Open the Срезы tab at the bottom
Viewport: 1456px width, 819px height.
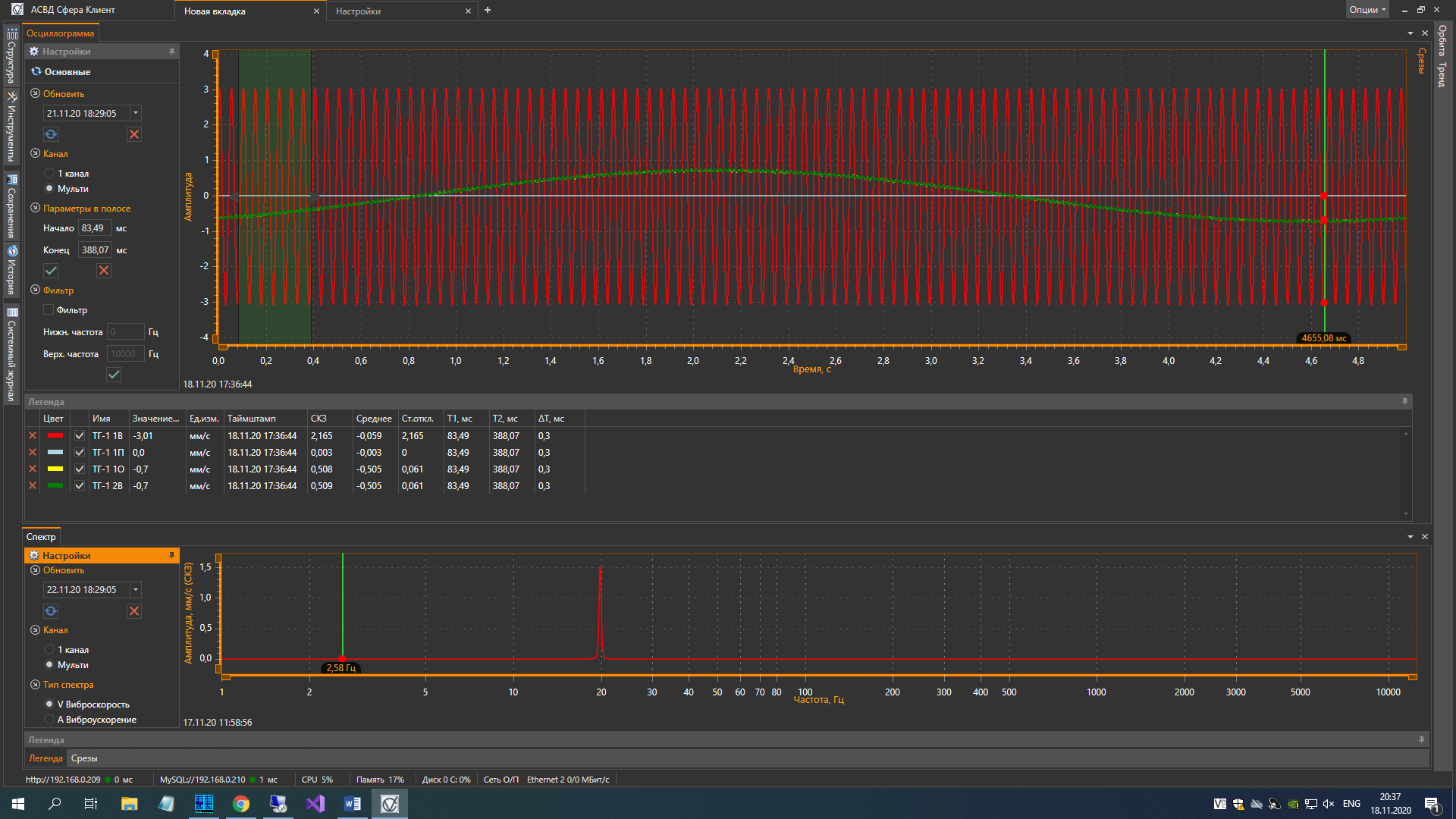tap(84, 758)
